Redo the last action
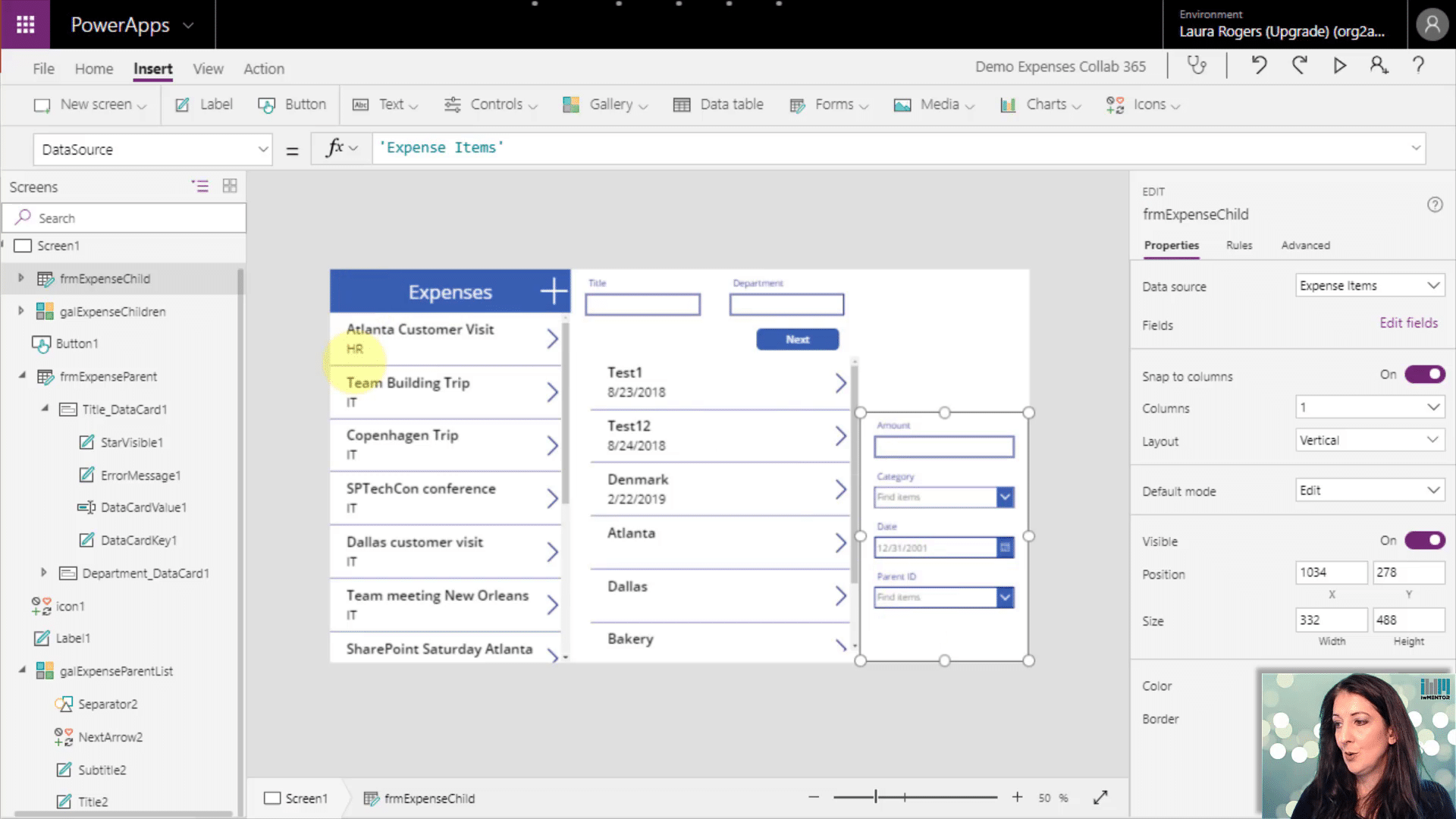 [1300, 66]
